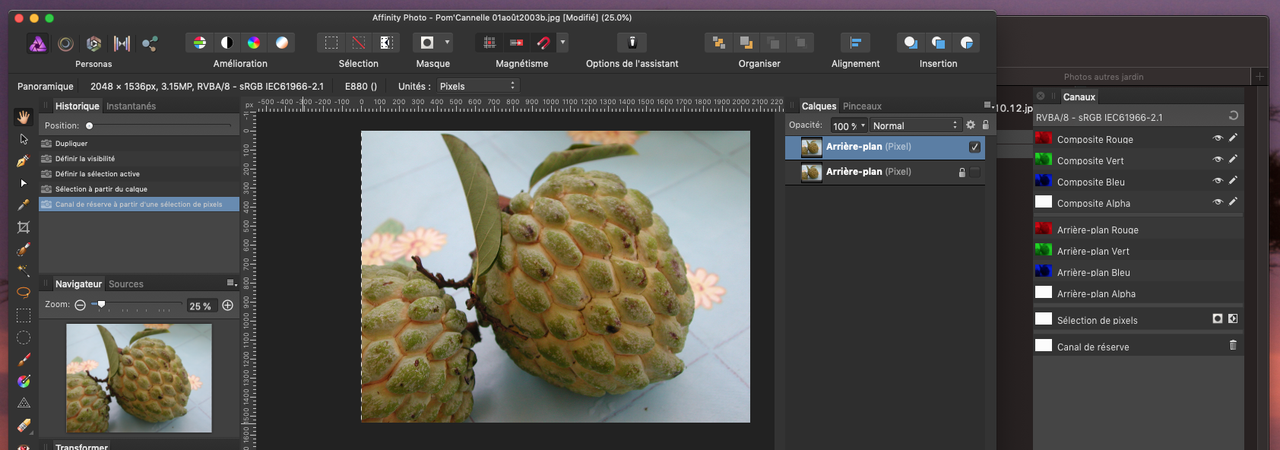Apply Auto Contrast enhancement
Screen dimensions: 1280x450
pyautogui.click(x=227, y=43)
